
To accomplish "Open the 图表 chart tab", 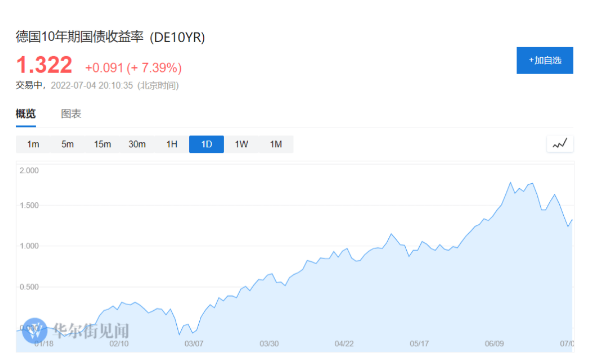I will (71, 114).
